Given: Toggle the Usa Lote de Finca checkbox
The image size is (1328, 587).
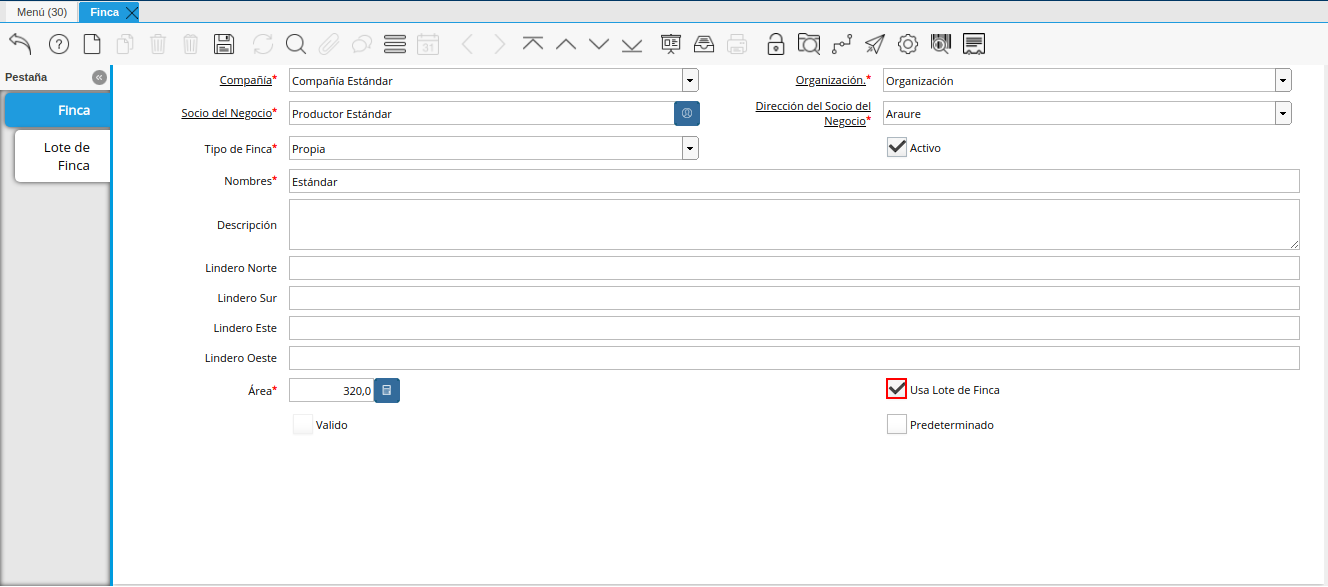Looking at the screenshot, I should (x=897, y=389).
